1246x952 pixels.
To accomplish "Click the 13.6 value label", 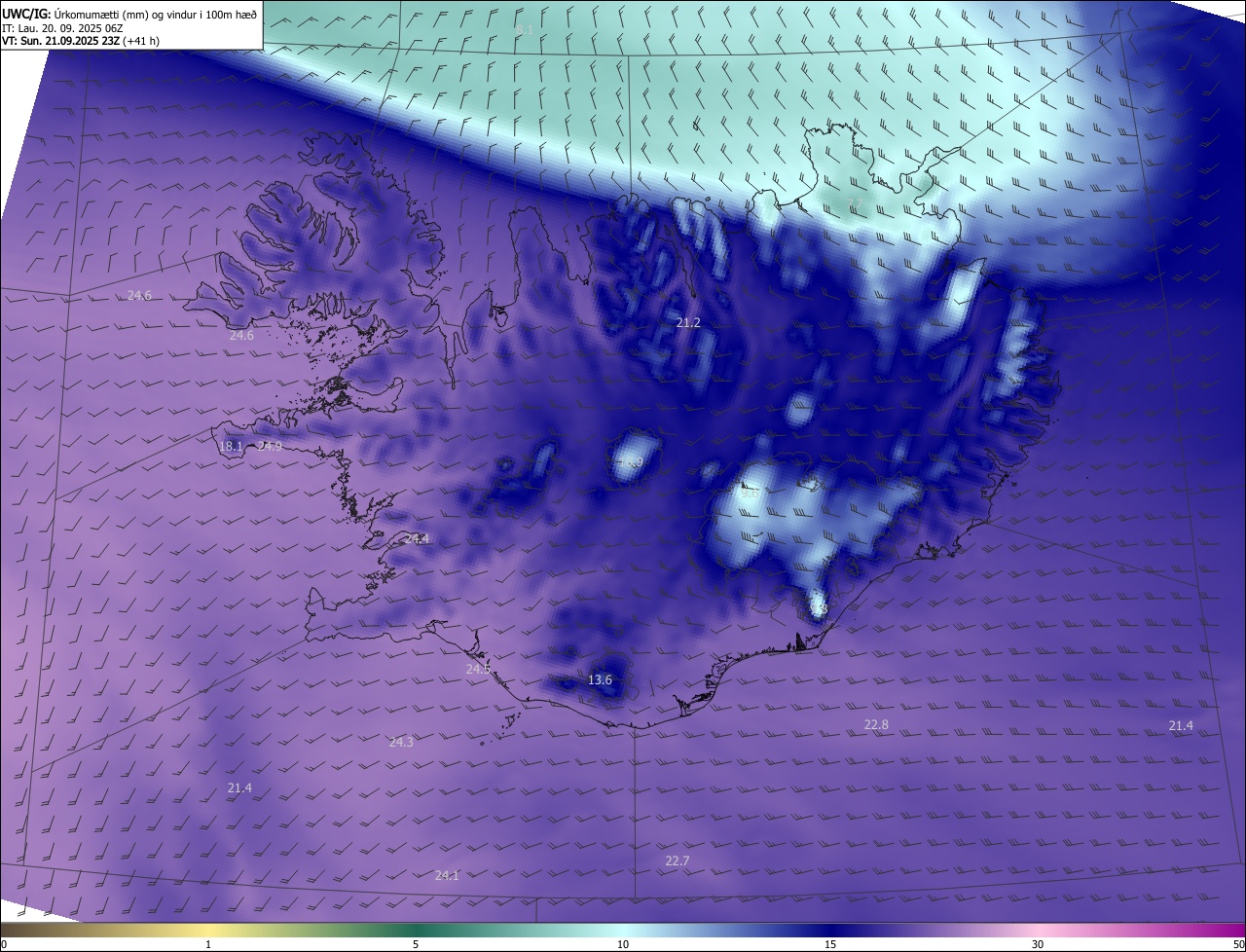I will pos(601,679).
